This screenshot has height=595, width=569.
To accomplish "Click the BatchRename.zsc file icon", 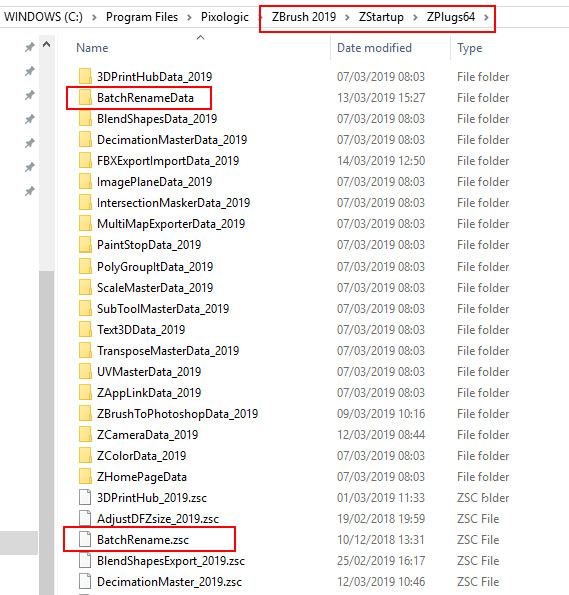I will [x=85, y=540].
